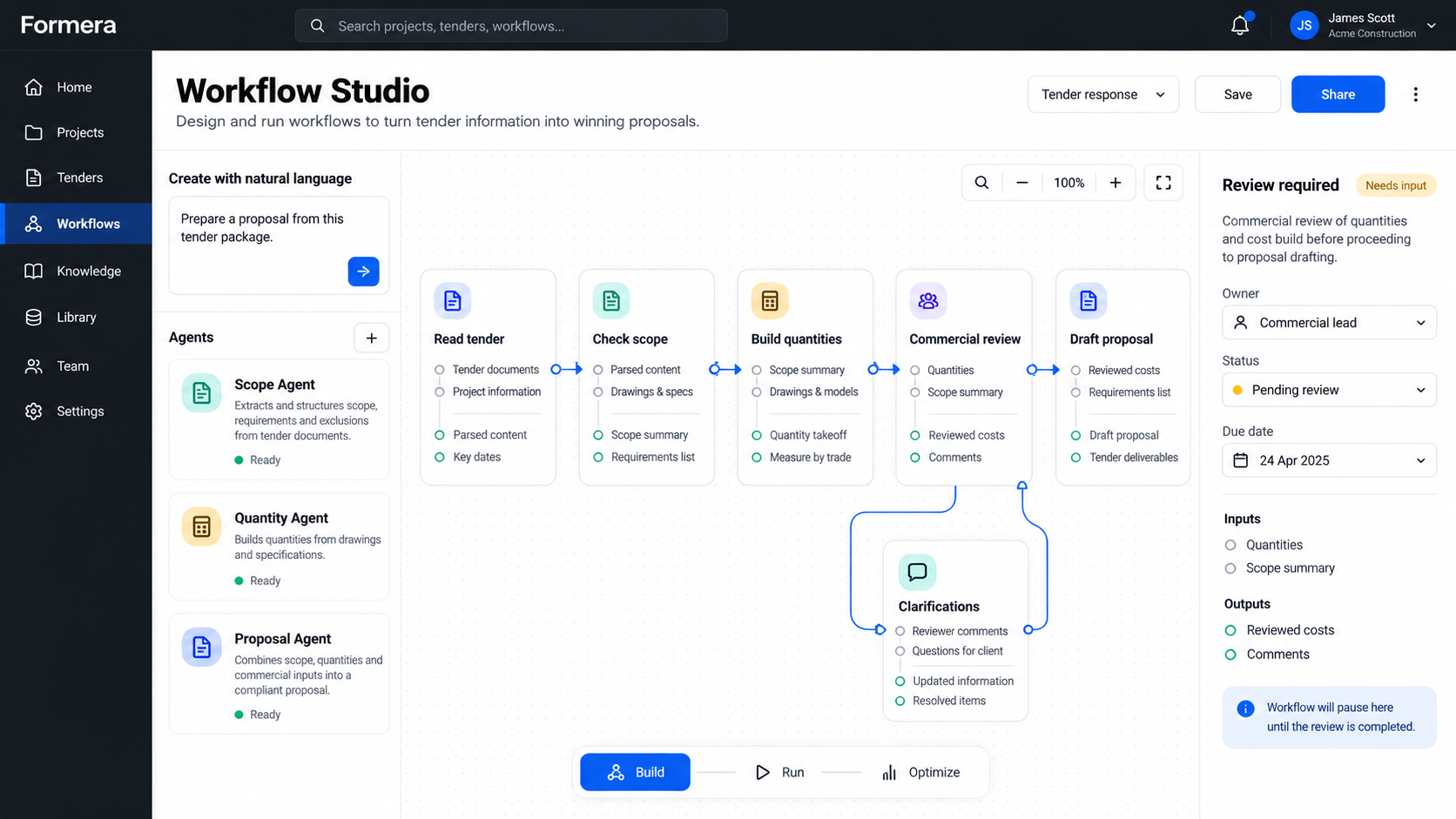Open the Tender response dropdown
Image resolution: width=1456 pixels, height=819 pixels.
pyautogui.click(x=1103, y=95)
